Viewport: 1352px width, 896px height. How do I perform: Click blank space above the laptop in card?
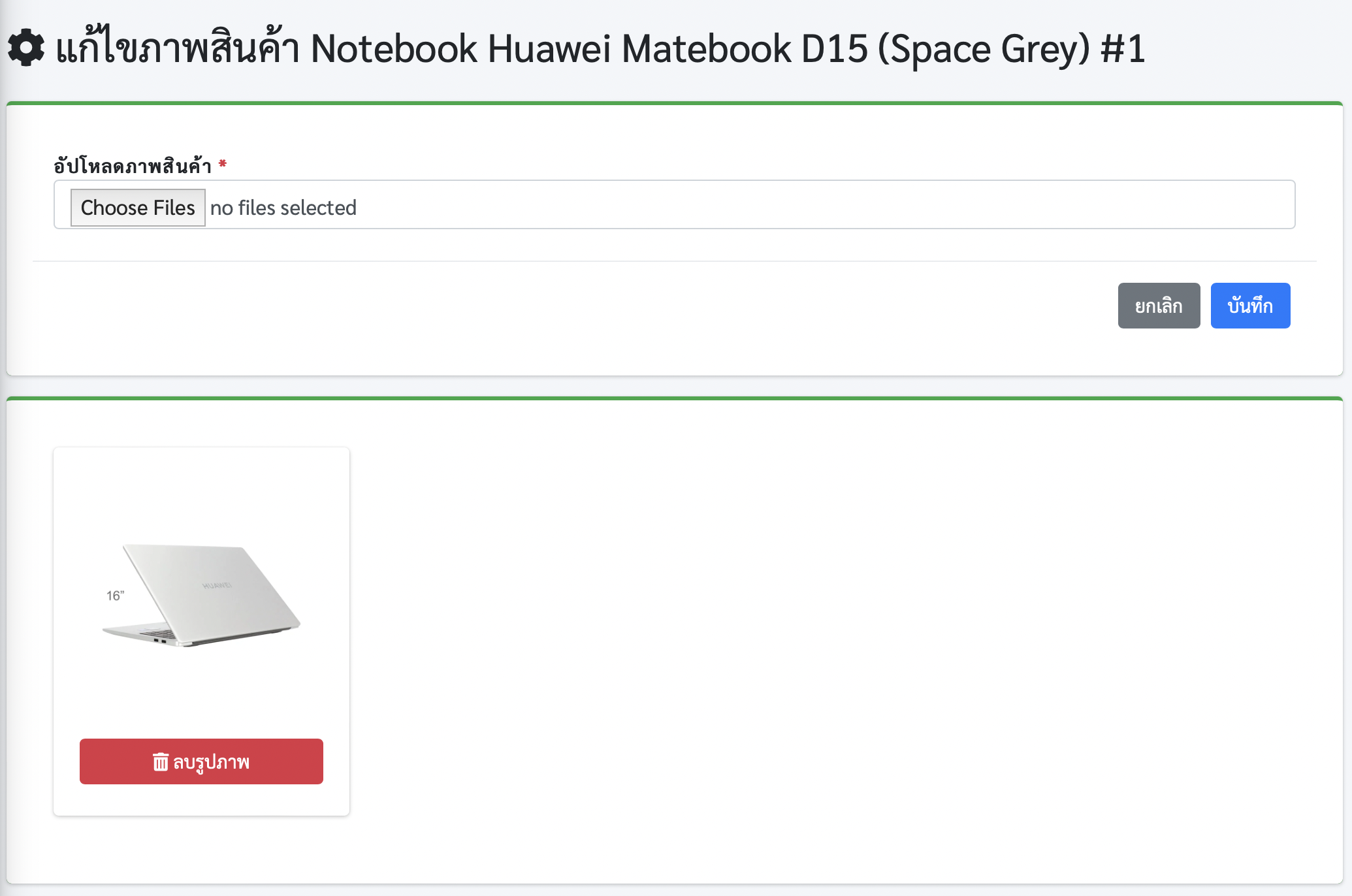click(x=201, y=496)
